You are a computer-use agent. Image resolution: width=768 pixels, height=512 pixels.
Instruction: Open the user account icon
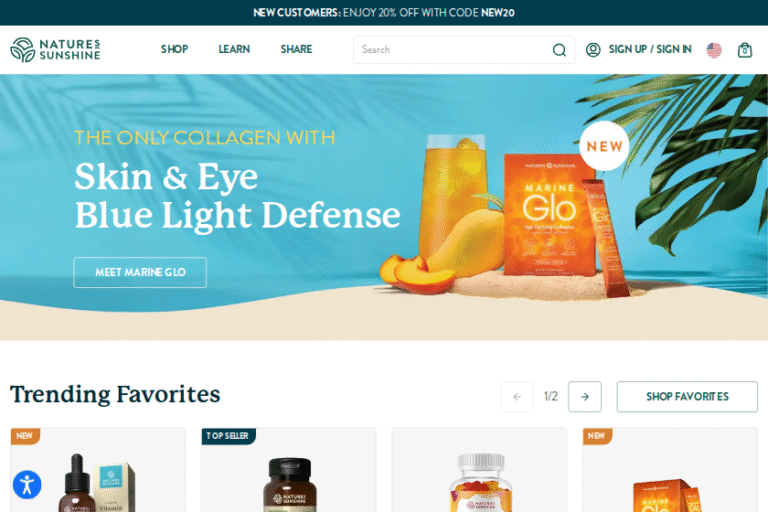[x=593, y=49]
